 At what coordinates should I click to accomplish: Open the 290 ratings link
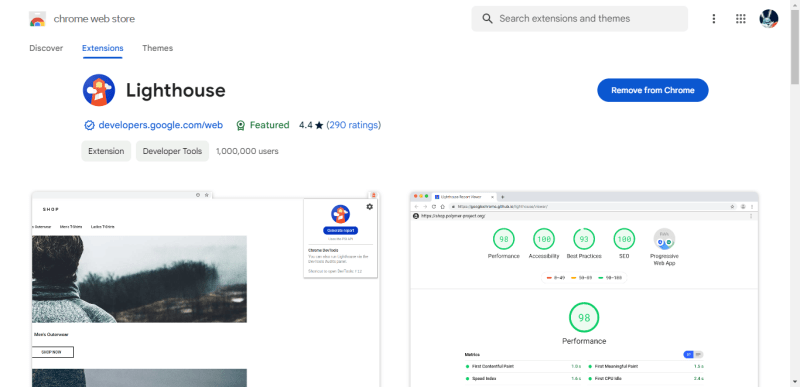354,125
